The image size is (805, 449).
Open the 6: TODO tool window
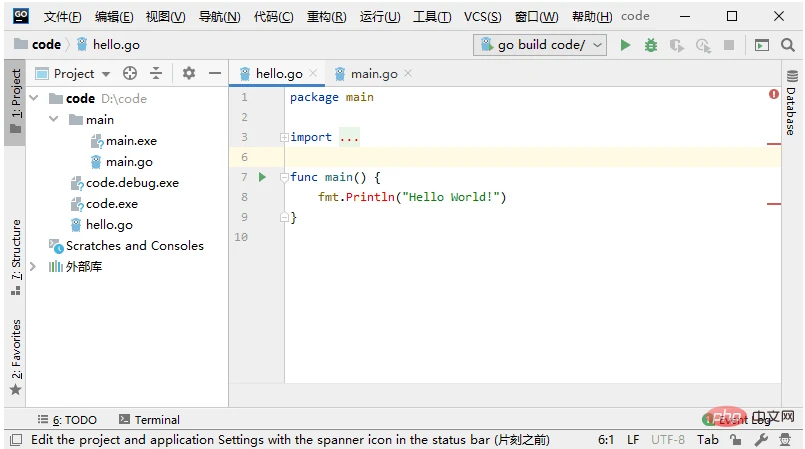67,420
